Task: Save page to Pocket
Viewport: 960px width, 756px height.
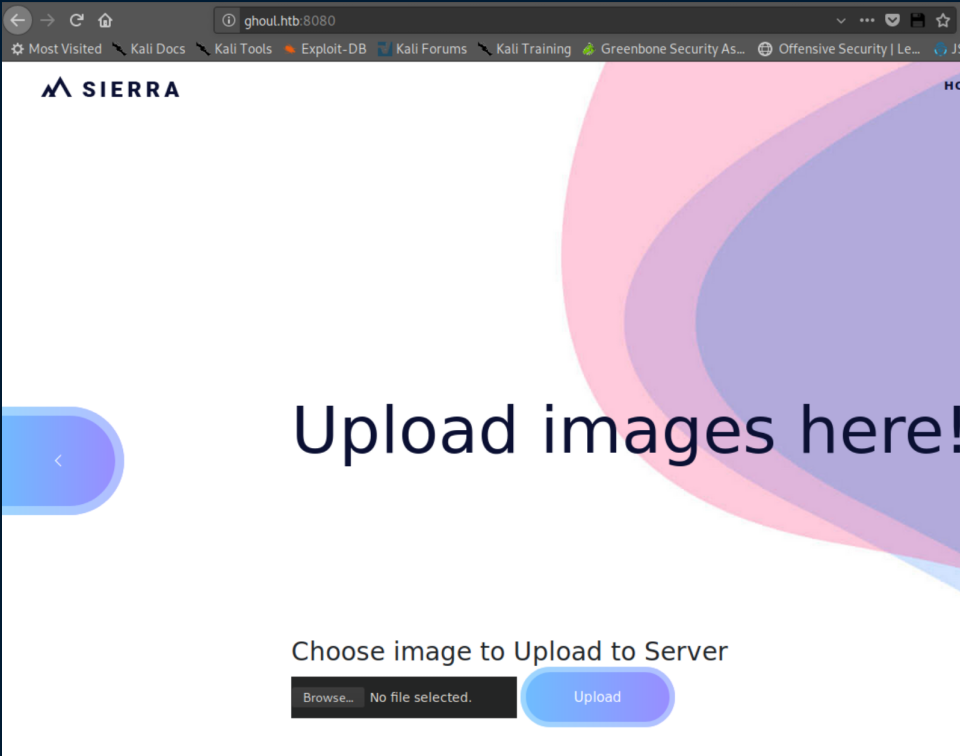Action: pyautogui.click(x=893, y=20)
